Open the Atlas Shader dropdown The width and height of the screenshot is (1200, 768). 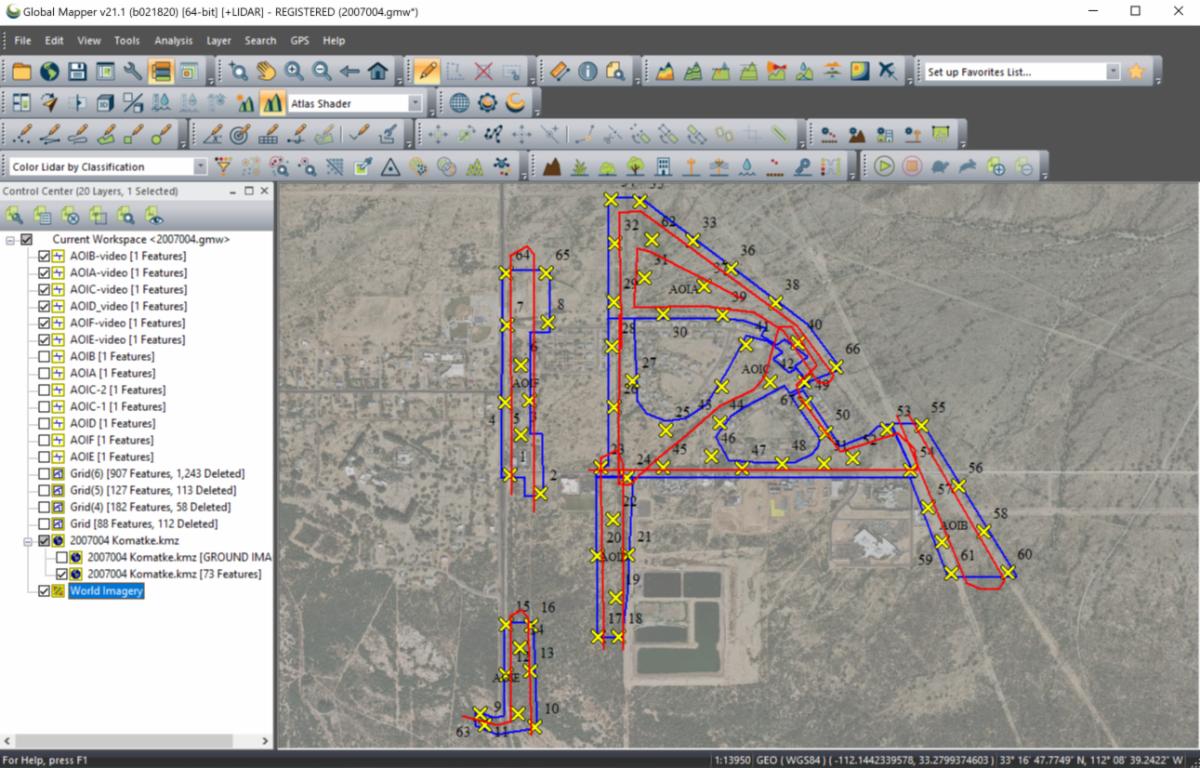tap(414, 103)
